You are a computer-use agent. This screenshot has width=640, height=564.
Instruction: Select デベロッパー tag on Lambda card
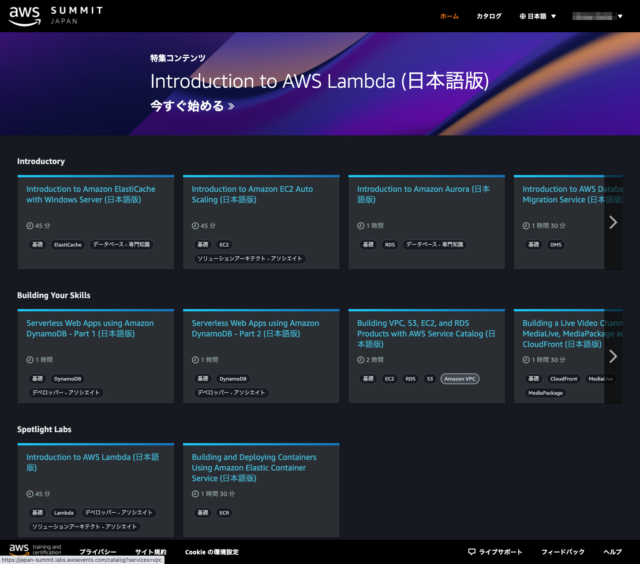point(119,513)
